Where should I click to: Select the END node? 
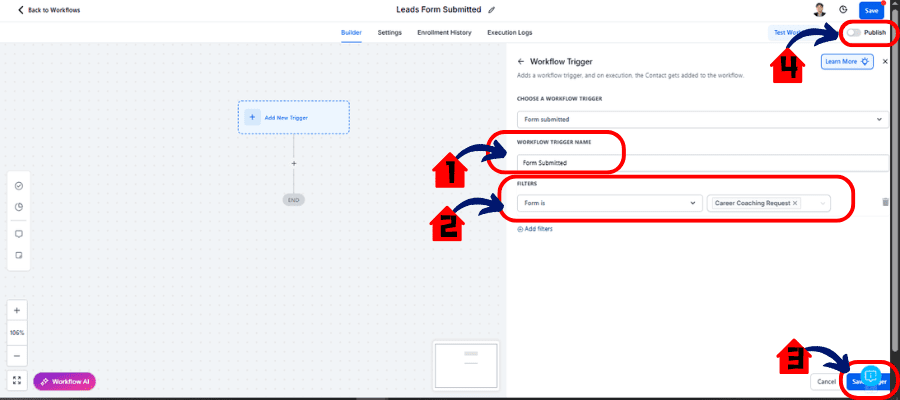point(293,200)
